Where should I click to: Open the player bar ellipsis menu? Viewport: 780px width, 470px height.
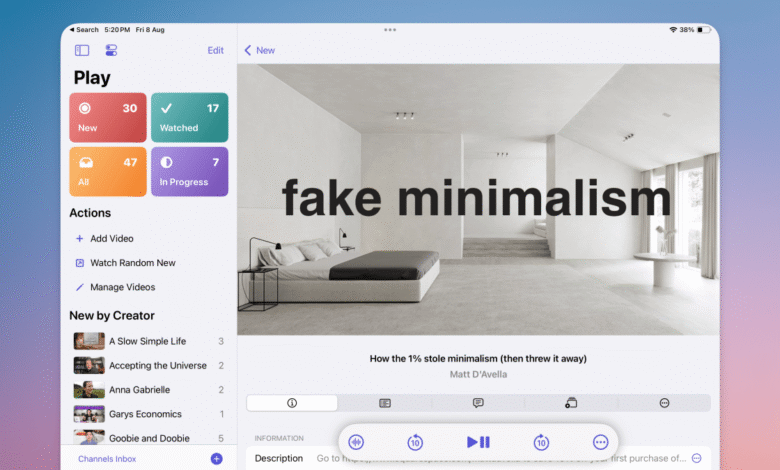[x=600, y=442]
